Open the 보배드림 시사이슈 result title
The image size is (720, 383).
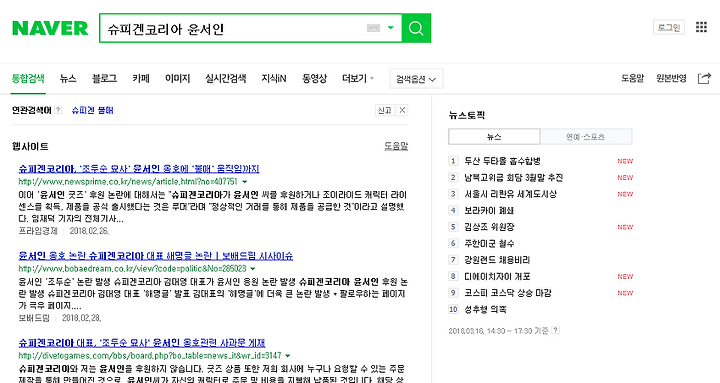coord(156,256)
